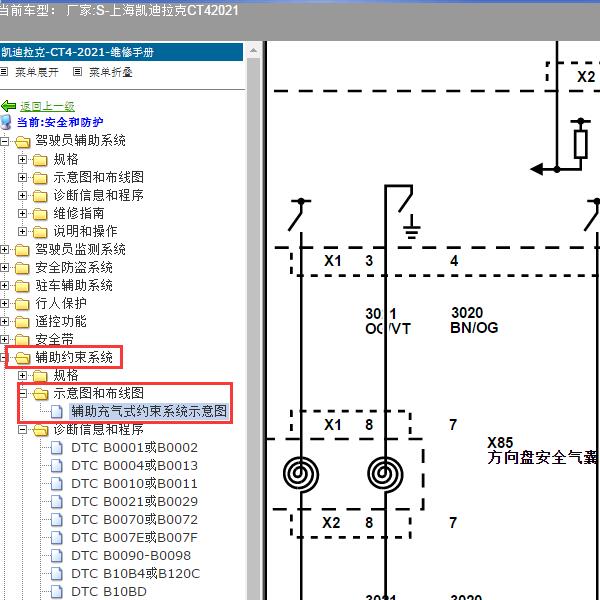Click the icon beside 菜单展开
Viewport: 600px width, 600px height.
(4, 72)
